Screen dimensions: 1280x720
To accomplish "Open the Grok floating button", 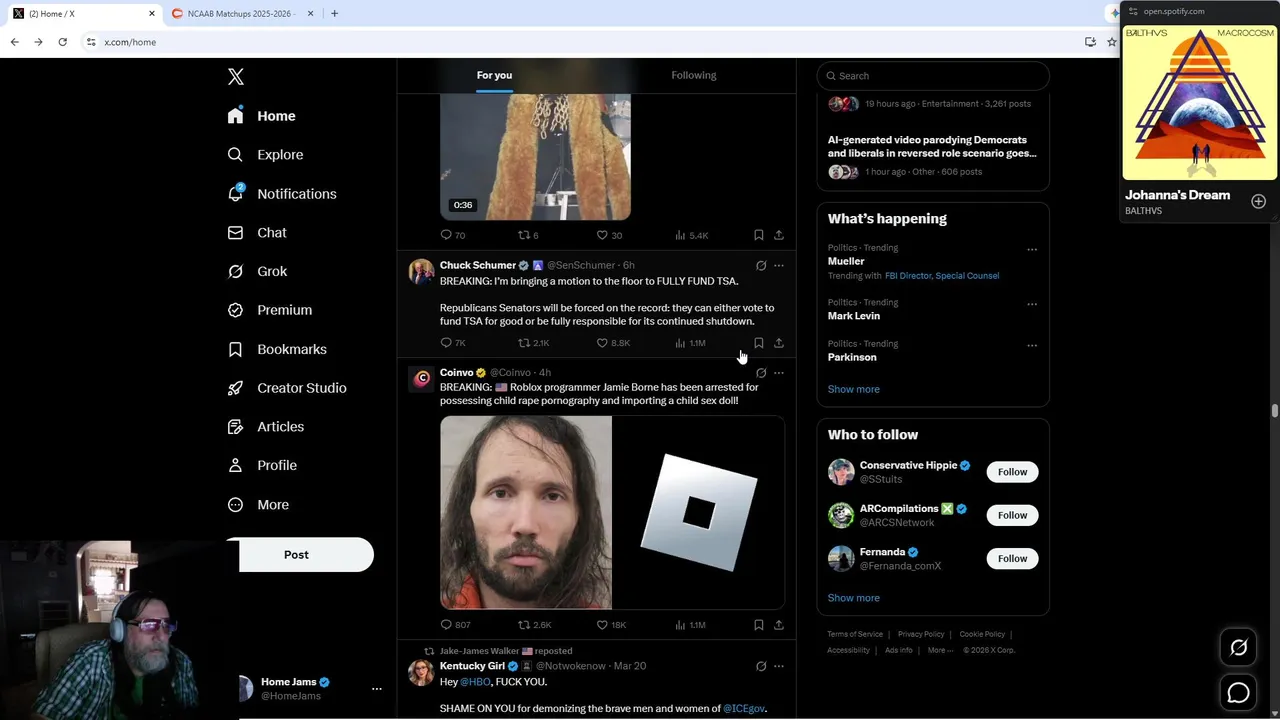I will click(x=1238, y=648).
